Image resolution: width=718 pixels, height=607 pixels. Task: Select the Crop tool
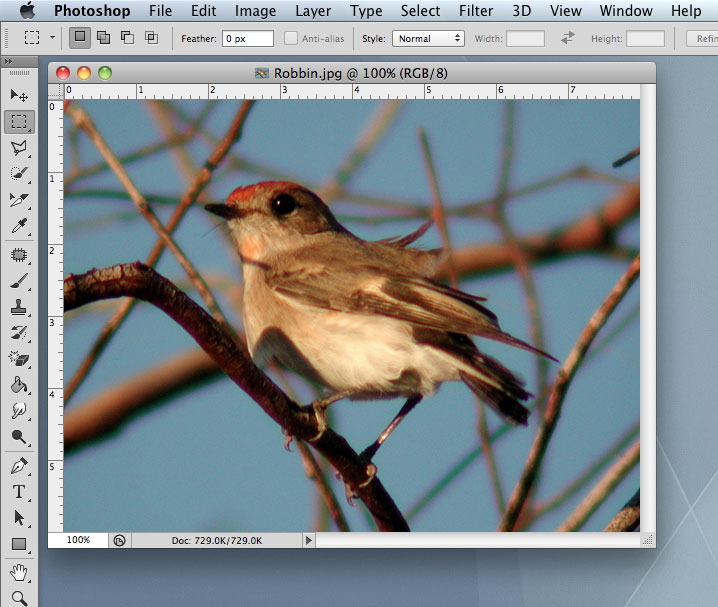point(19,200)
